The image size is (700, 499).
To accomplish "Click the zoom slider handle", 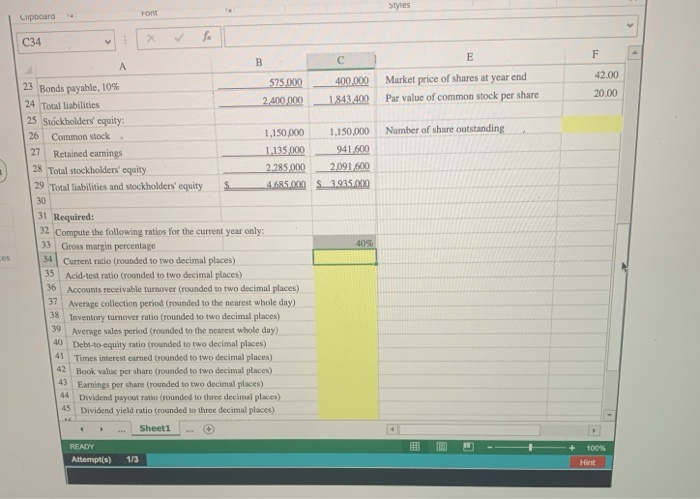I will coord(530,447).
